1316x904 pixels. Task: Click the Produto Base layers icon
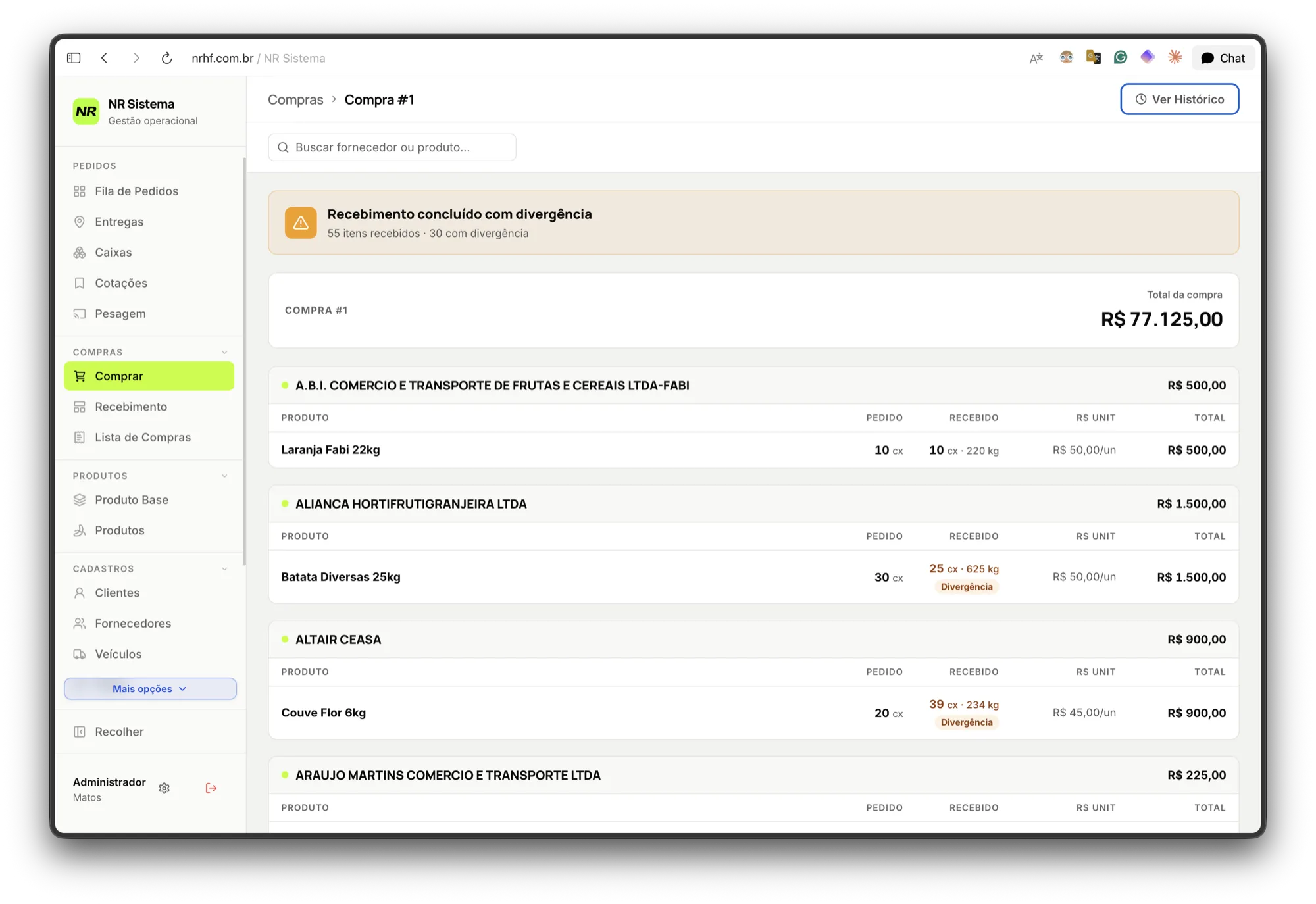[80, 500]
